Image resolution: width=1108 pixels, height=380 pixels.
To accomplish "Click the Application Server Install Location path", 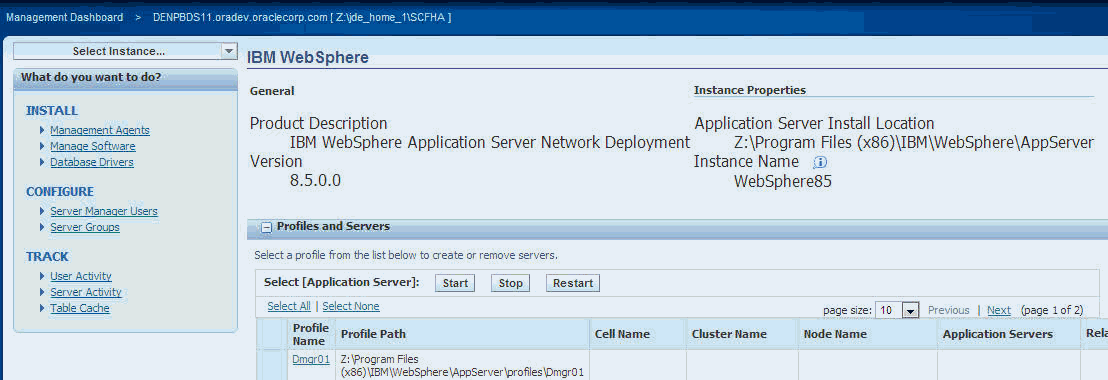I will [x=914, y=143].
